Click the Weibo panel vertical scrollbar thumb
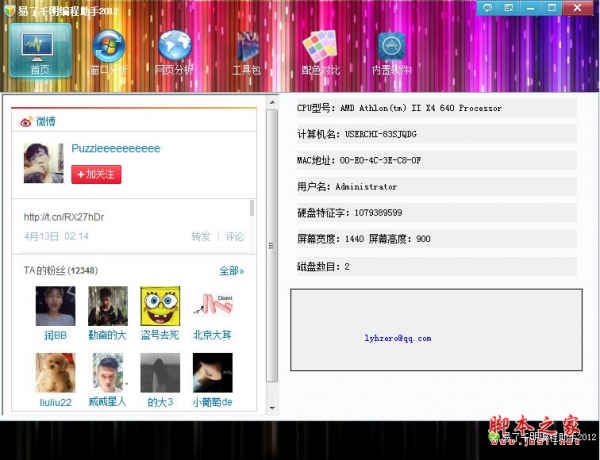 click(x=272, y=246)
